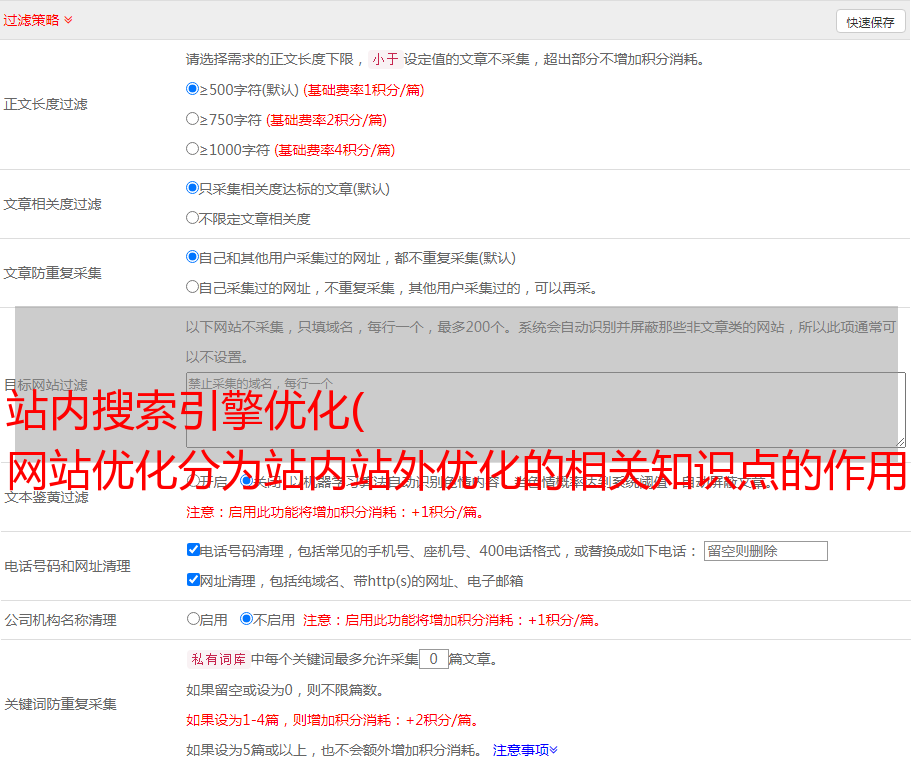Expand the 注意事项 link
912x768 pixels.
pos(525,750)
